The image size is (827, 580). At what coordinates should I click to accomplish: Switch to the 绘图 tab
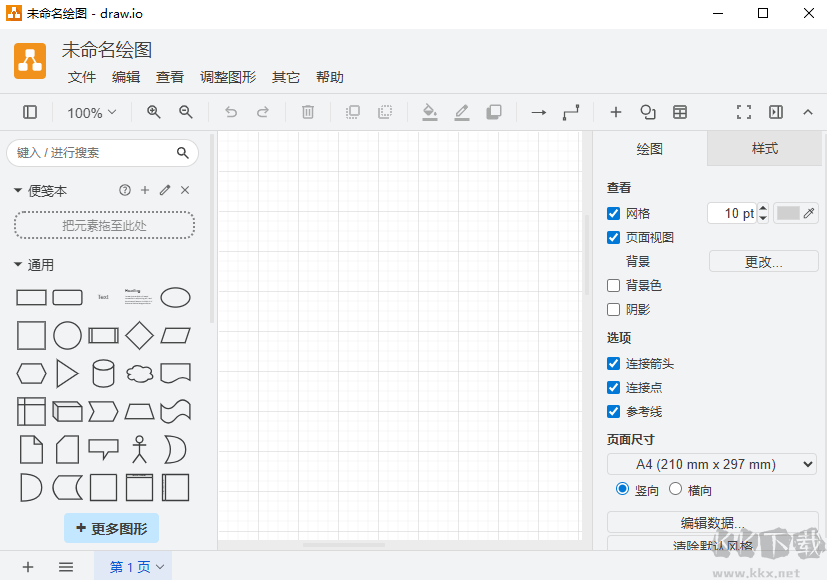650,149
